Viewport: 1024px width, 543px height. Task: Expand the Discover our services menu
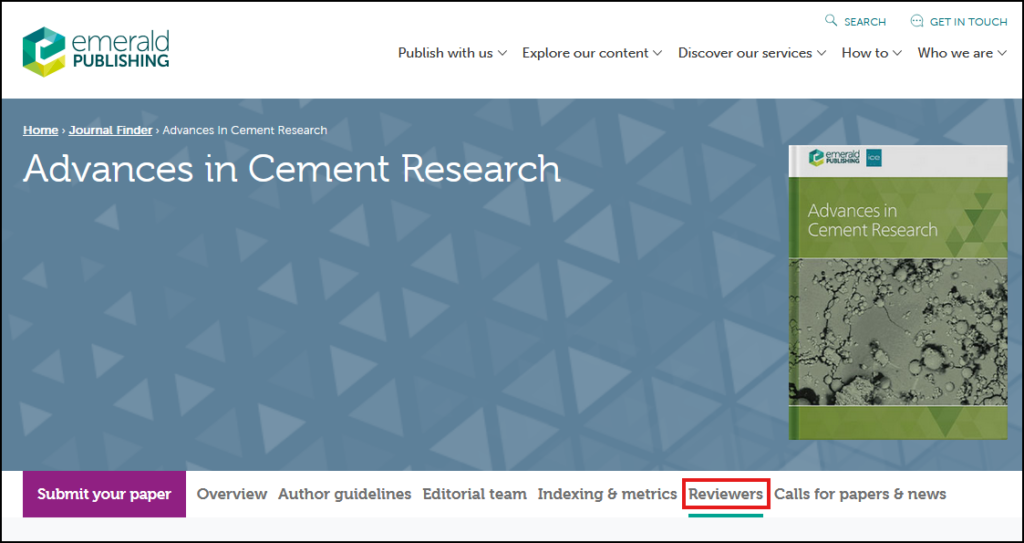(752, 53)
